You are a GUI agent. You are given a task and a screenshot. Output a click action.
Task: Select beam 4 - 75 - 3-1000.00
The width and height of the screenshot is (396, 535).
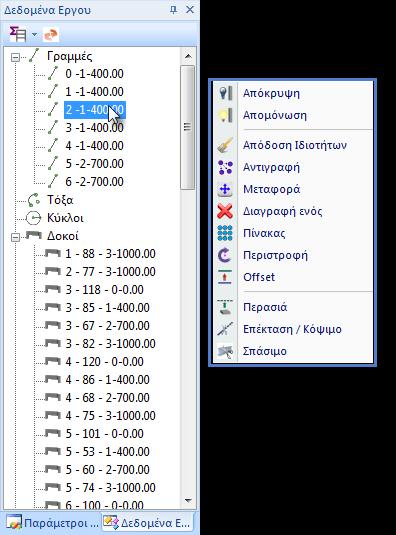pos(111,416)
